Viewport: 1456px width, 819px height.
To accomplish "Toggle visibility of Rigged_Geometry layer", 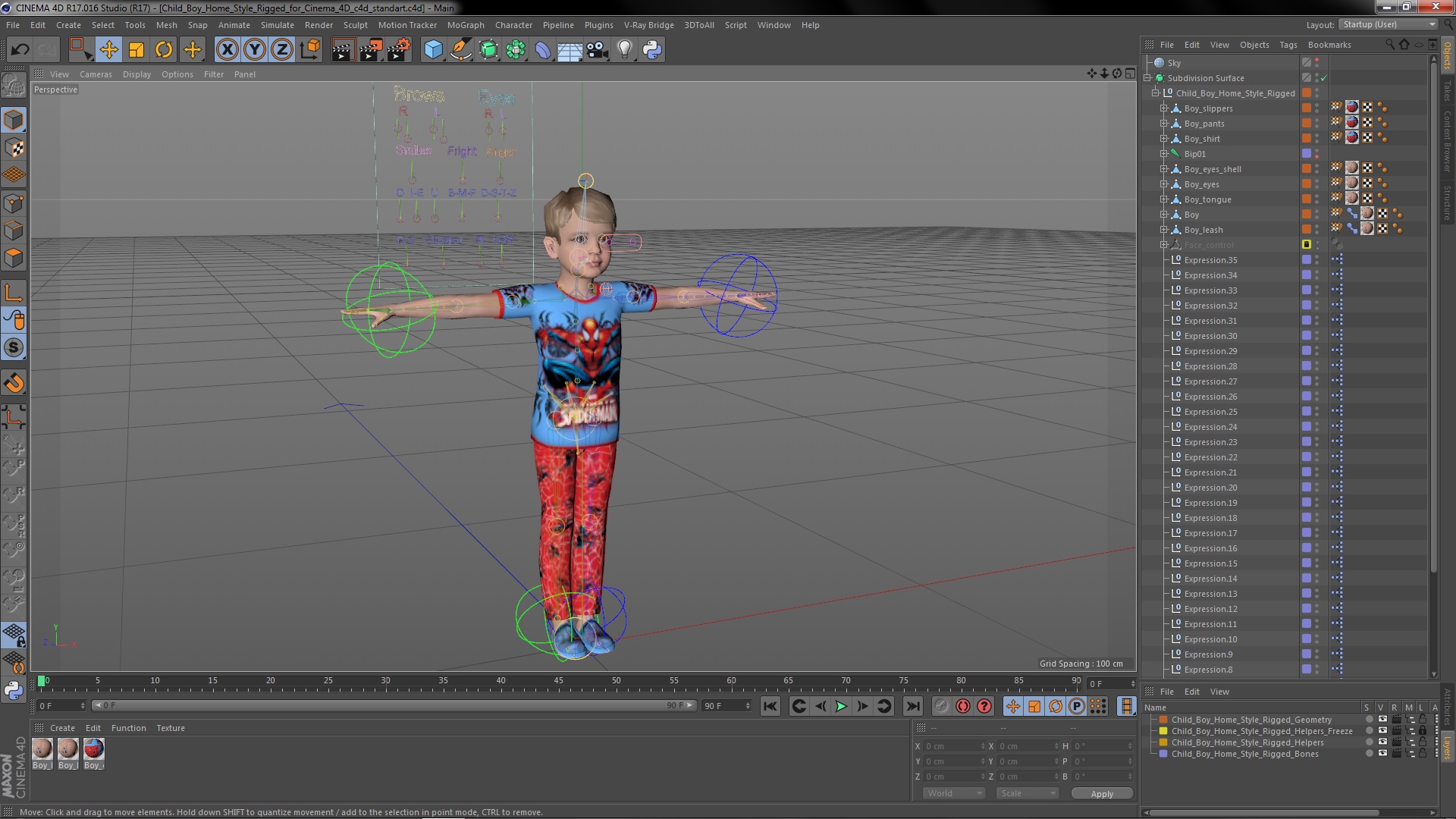I will coord(1382,720).
